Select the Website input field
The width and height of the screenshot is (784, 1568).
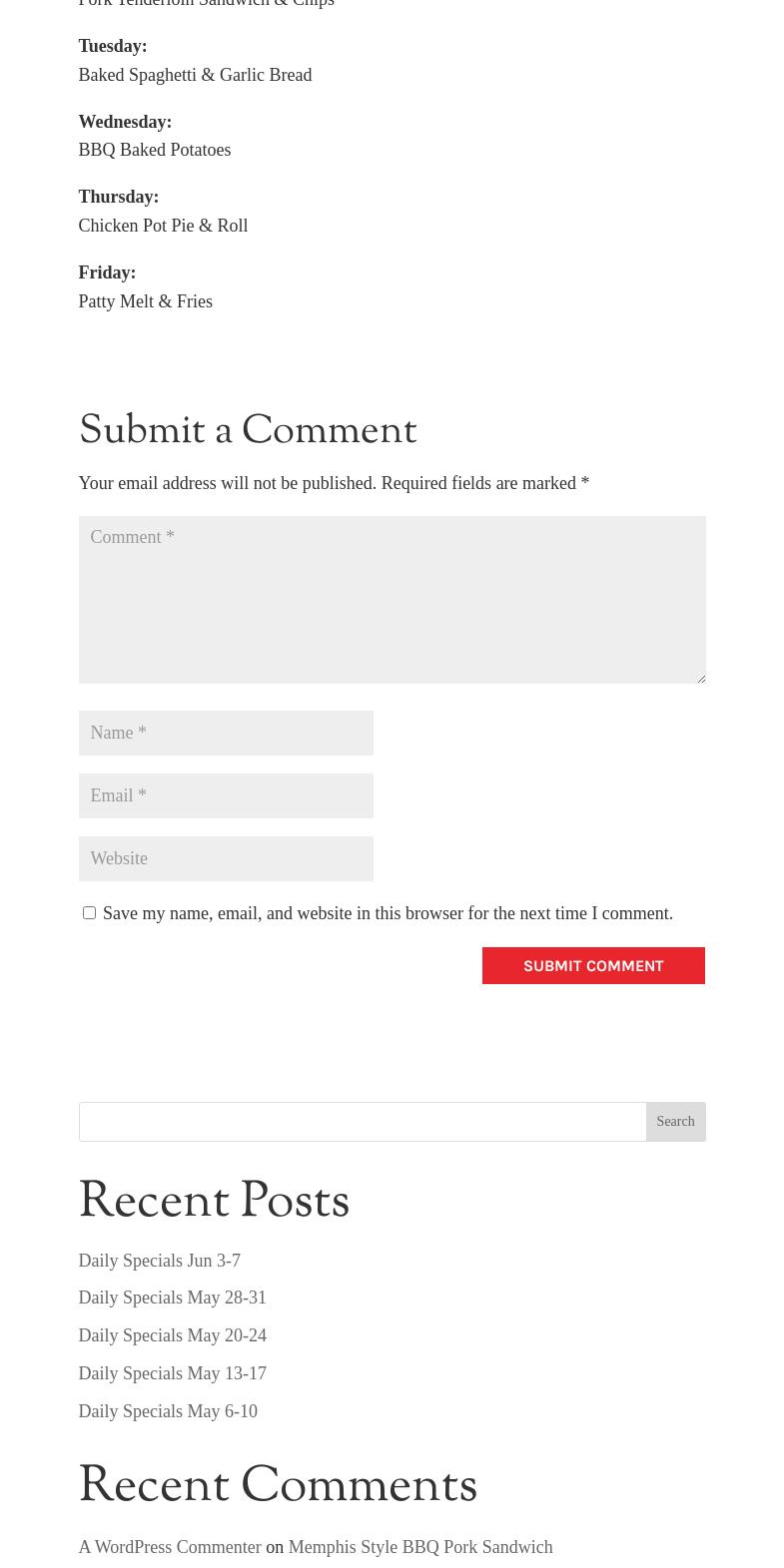pyautogui.click(x=226, y=858)
